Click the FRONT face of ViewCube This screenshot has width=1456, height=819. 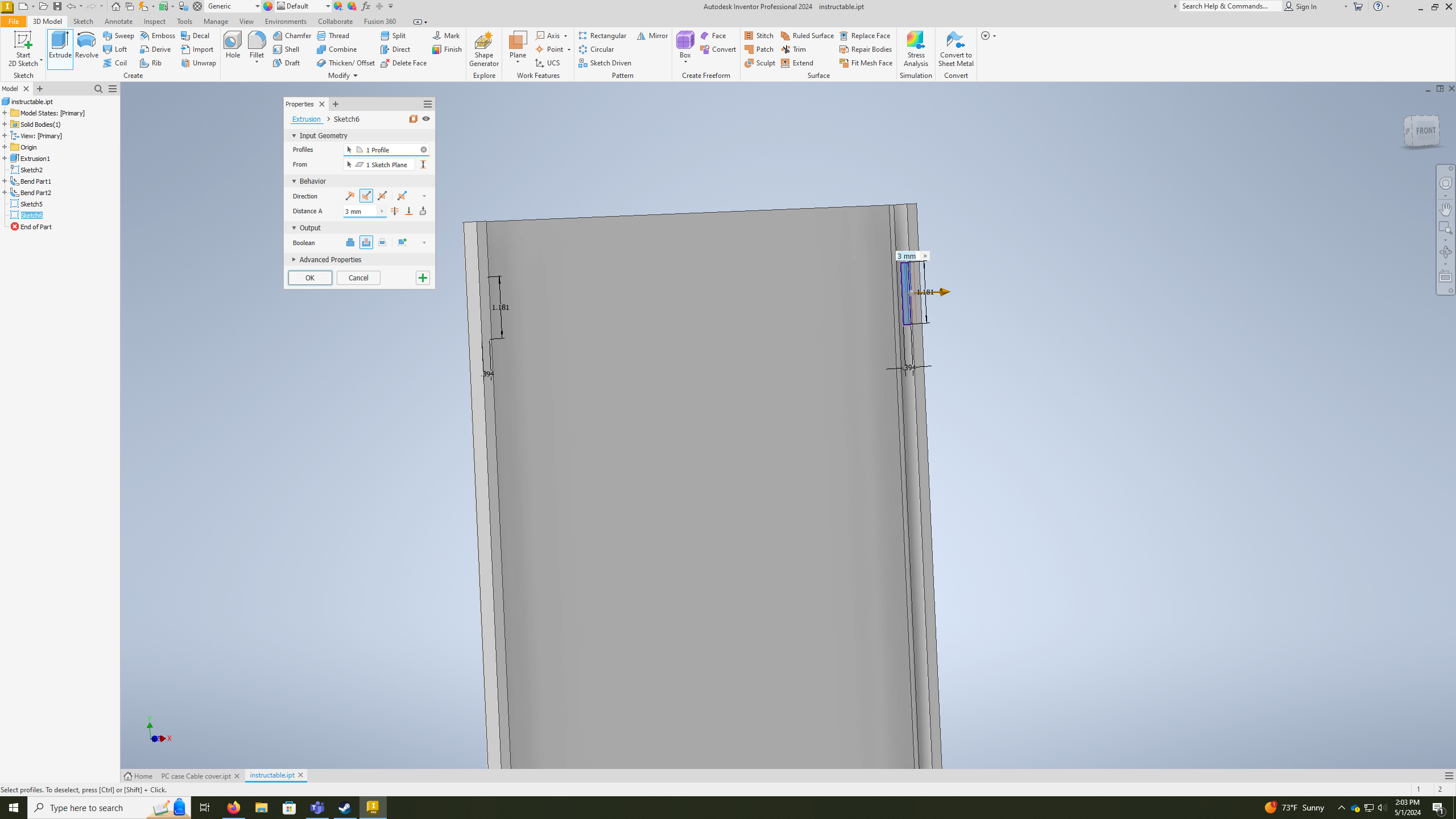(1425, 130)
